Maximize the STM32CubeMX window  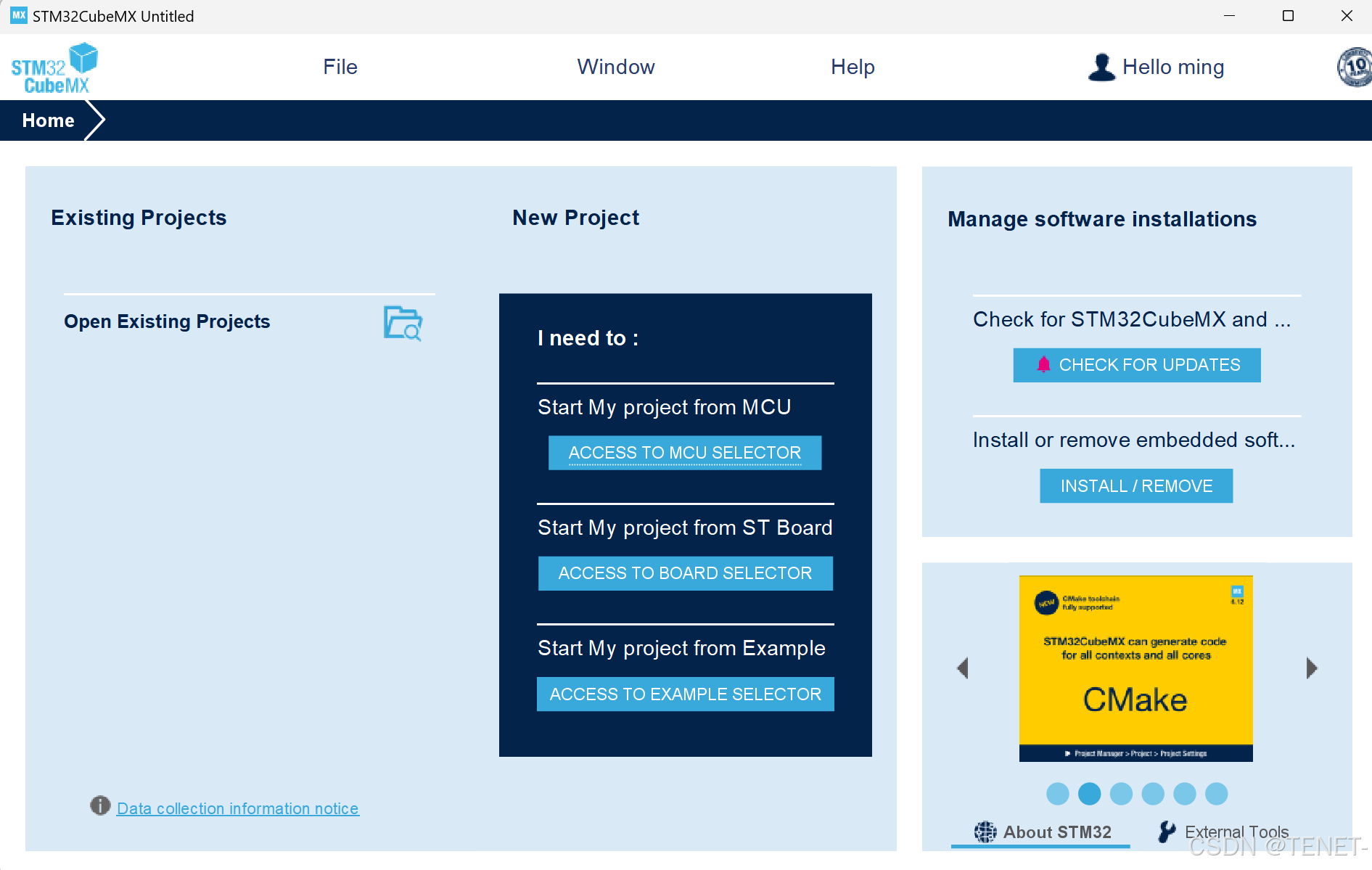tap(1288, 16)
